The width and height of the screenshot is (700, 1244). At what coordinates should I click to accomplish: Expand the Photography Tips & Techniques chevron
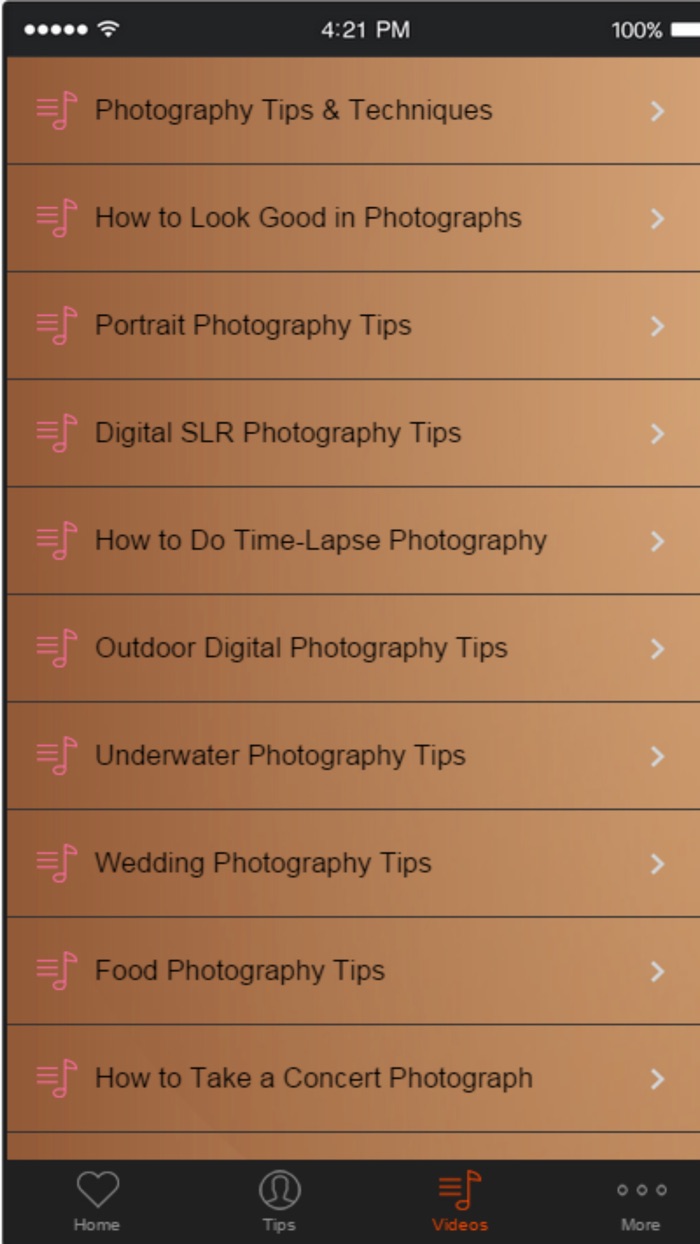657,110
